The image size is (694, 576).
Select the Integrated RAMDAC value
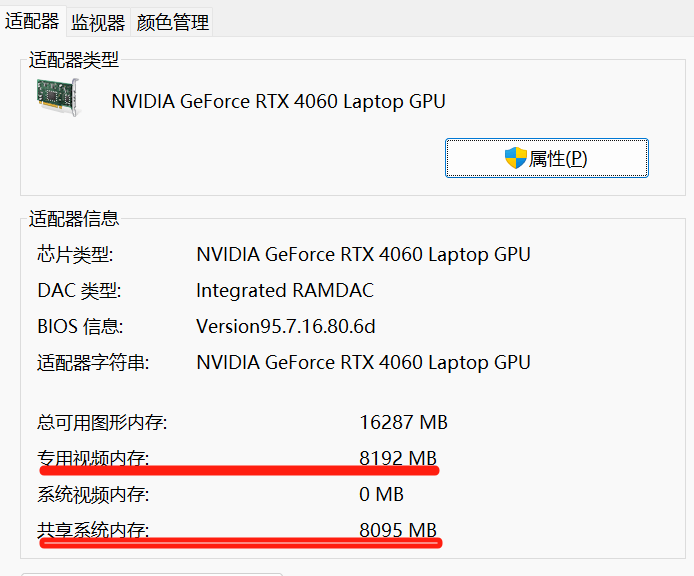285,291
